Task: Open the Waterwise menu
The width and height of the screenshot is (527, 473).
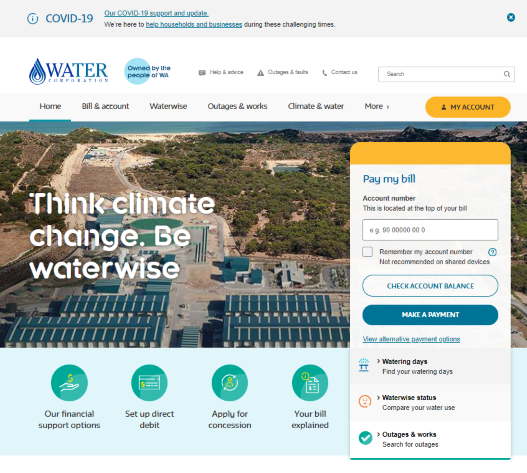Action: click(168, 106)
